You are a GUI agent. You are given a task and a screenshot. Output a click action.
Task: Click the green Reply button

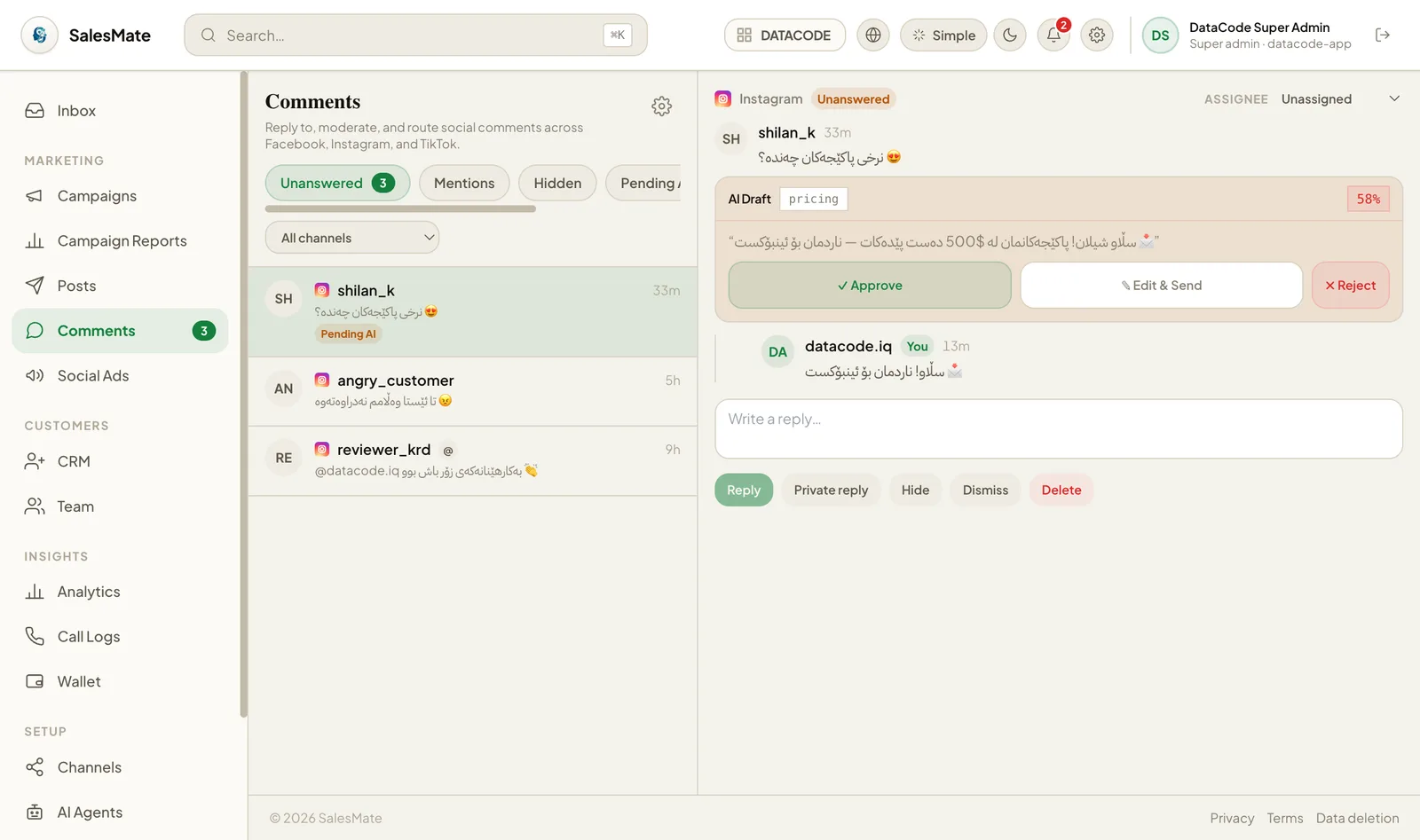pos(744,491)
